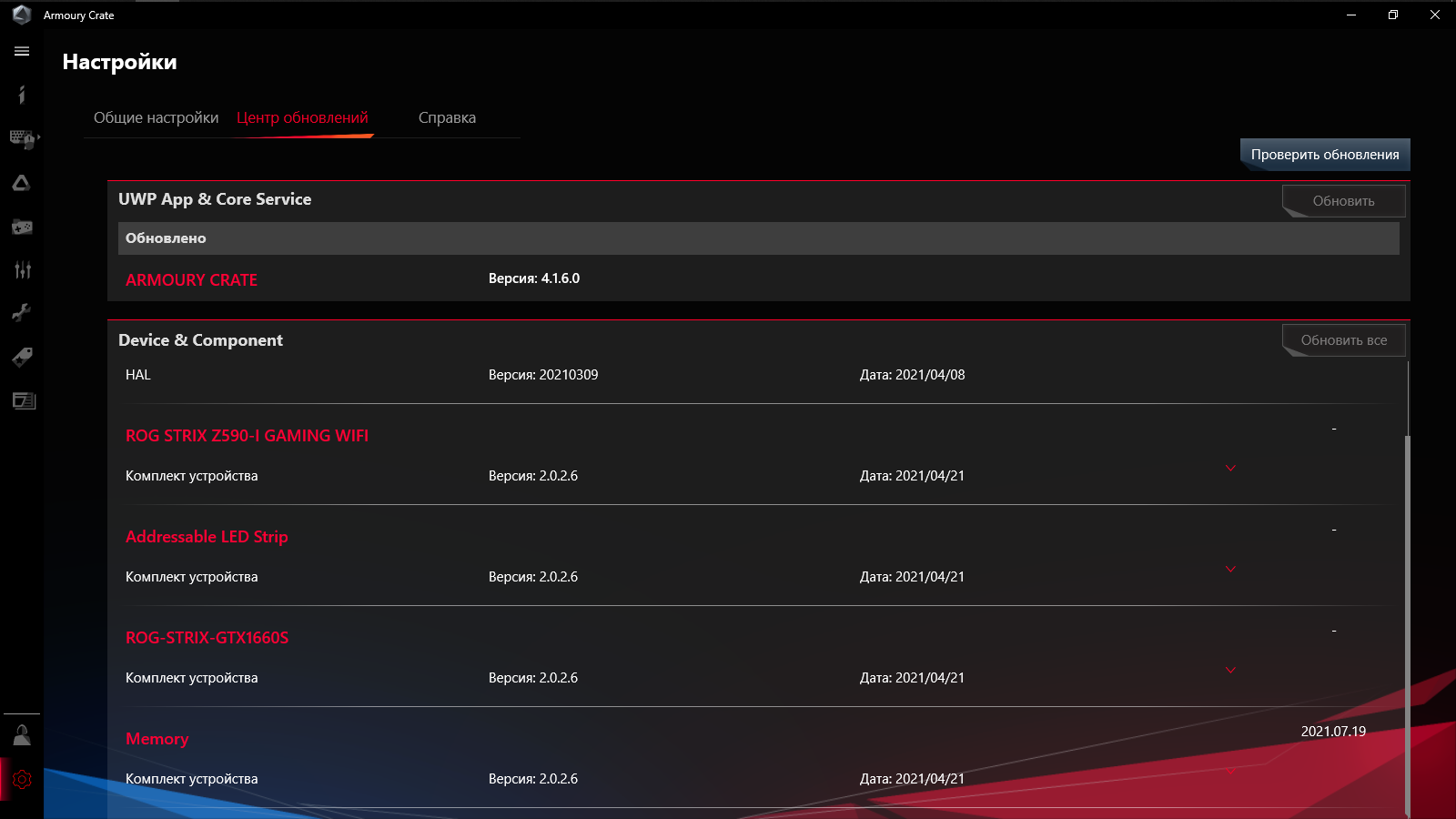
Task: Expand the Addressable LED Strip entry
Action: 1231,569
